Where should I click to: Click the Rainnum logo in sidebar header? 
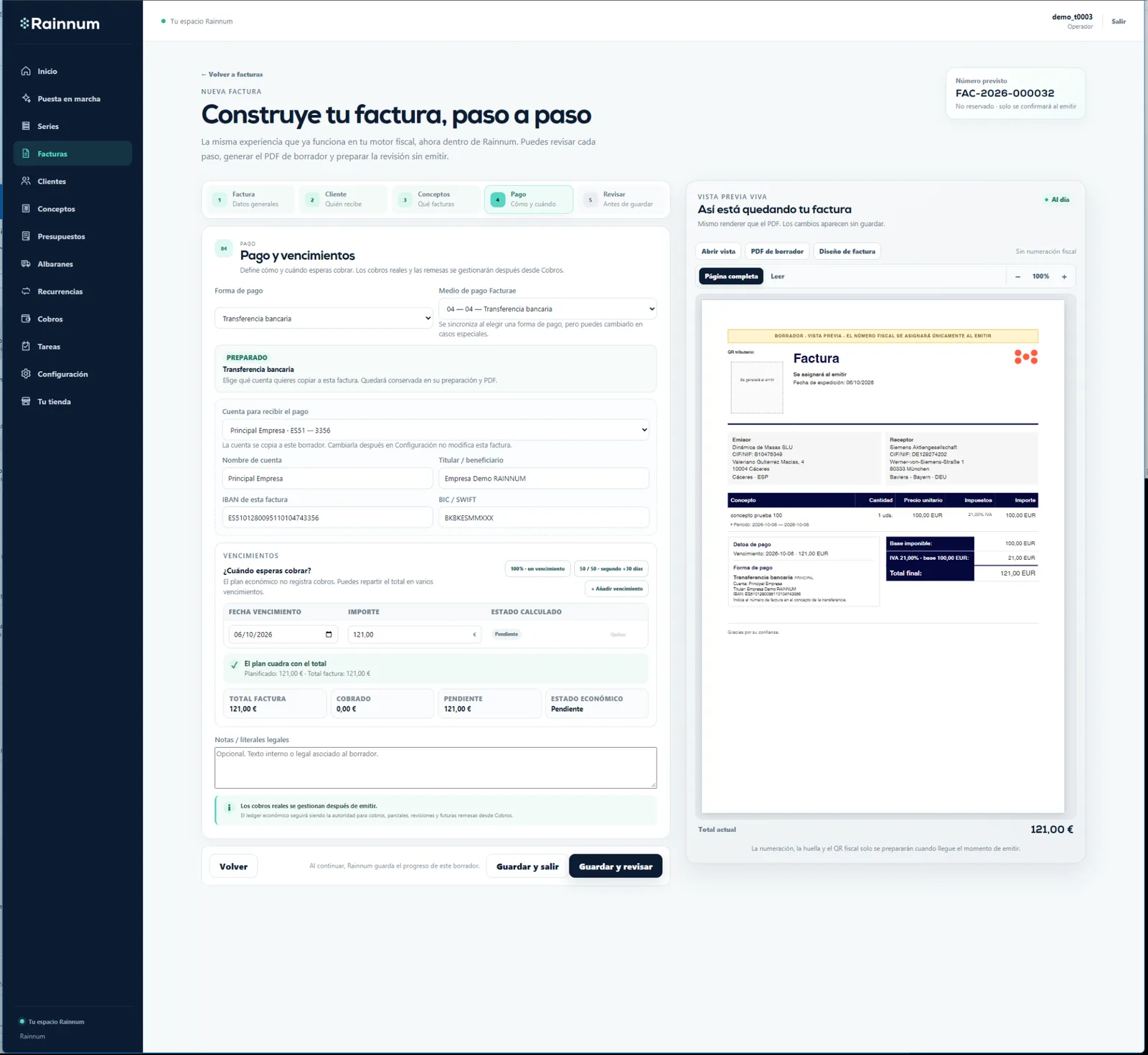point(60,24)
